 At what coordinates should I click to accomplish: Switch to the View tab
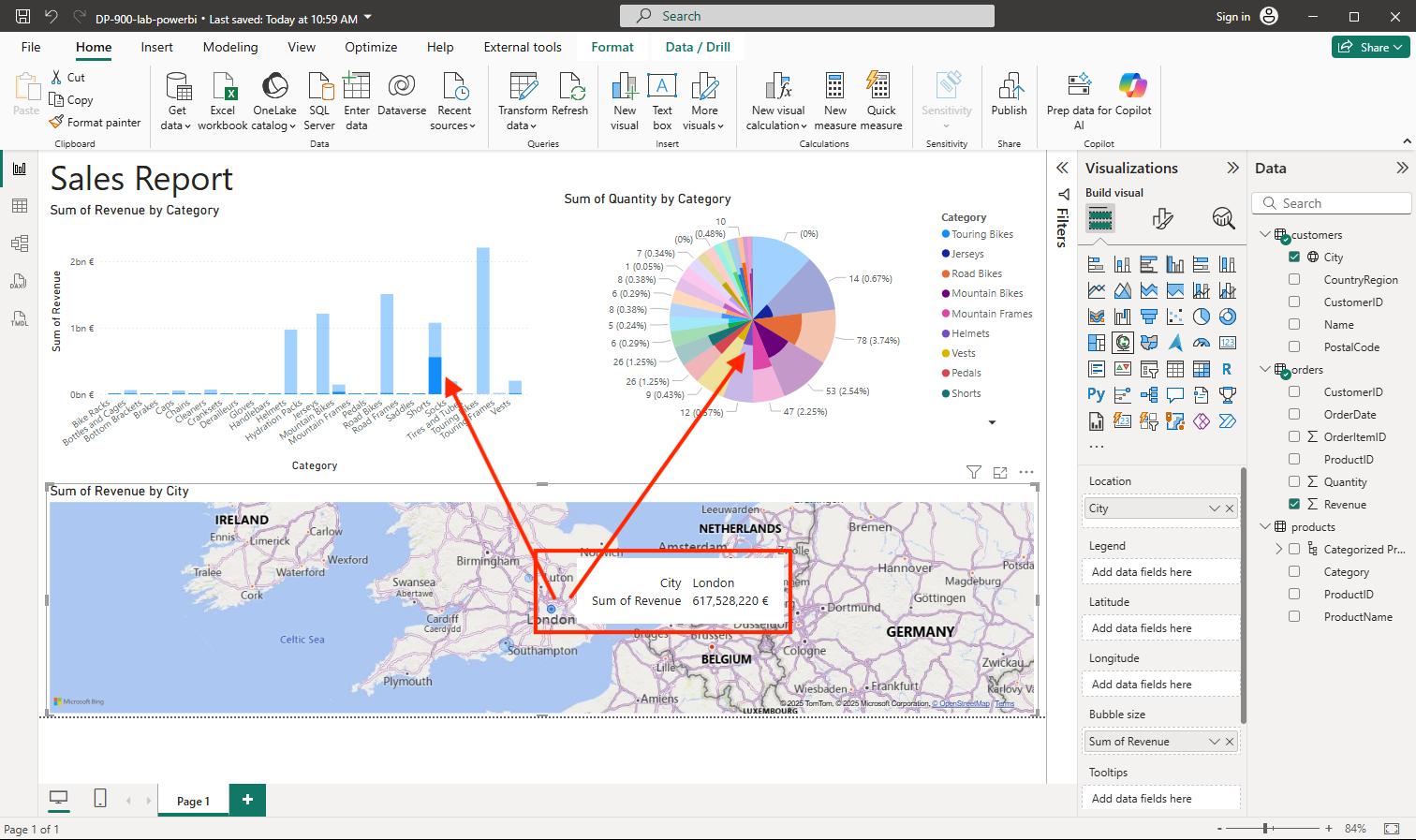click(x=302, y=47)
